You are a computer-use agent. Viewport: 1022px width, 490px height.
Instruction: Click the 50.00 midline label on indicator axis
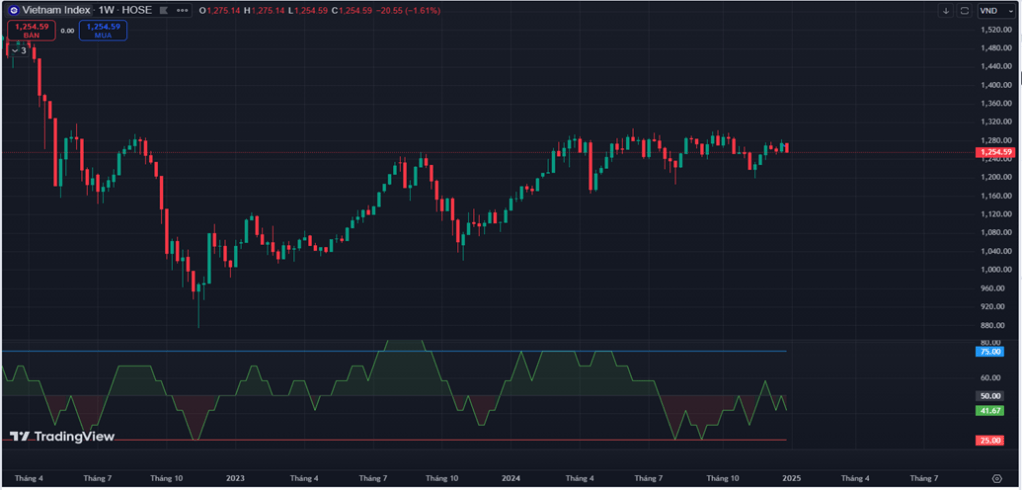pyautogui.click(x=990, y=396)
